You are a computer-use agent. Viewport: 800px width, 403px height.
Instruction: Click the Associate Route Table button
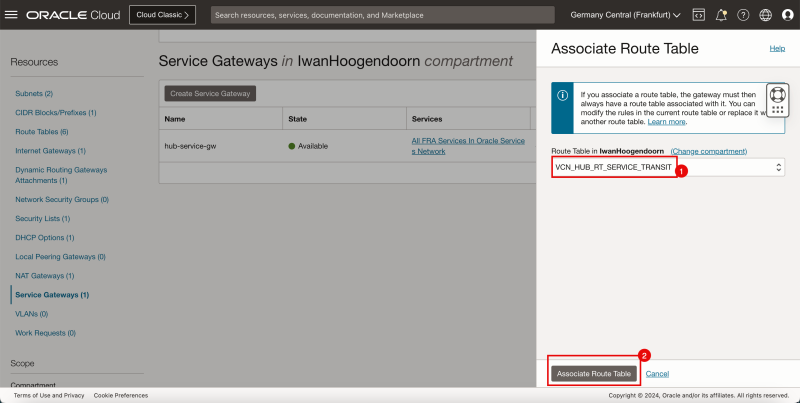[x=593, y=373]
